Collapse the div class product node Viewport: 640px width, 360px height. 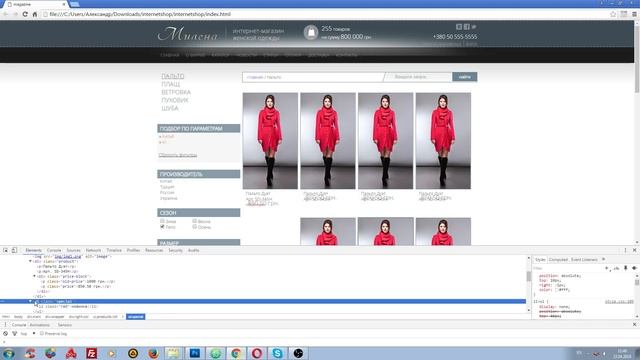point(30,261)
